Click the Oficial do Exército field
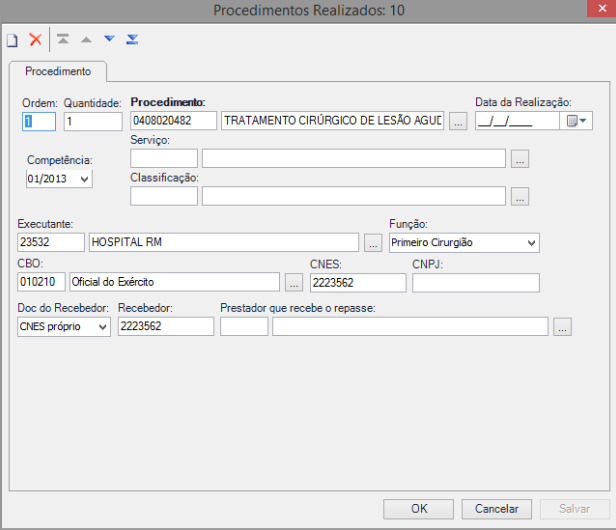 (174, 282)
